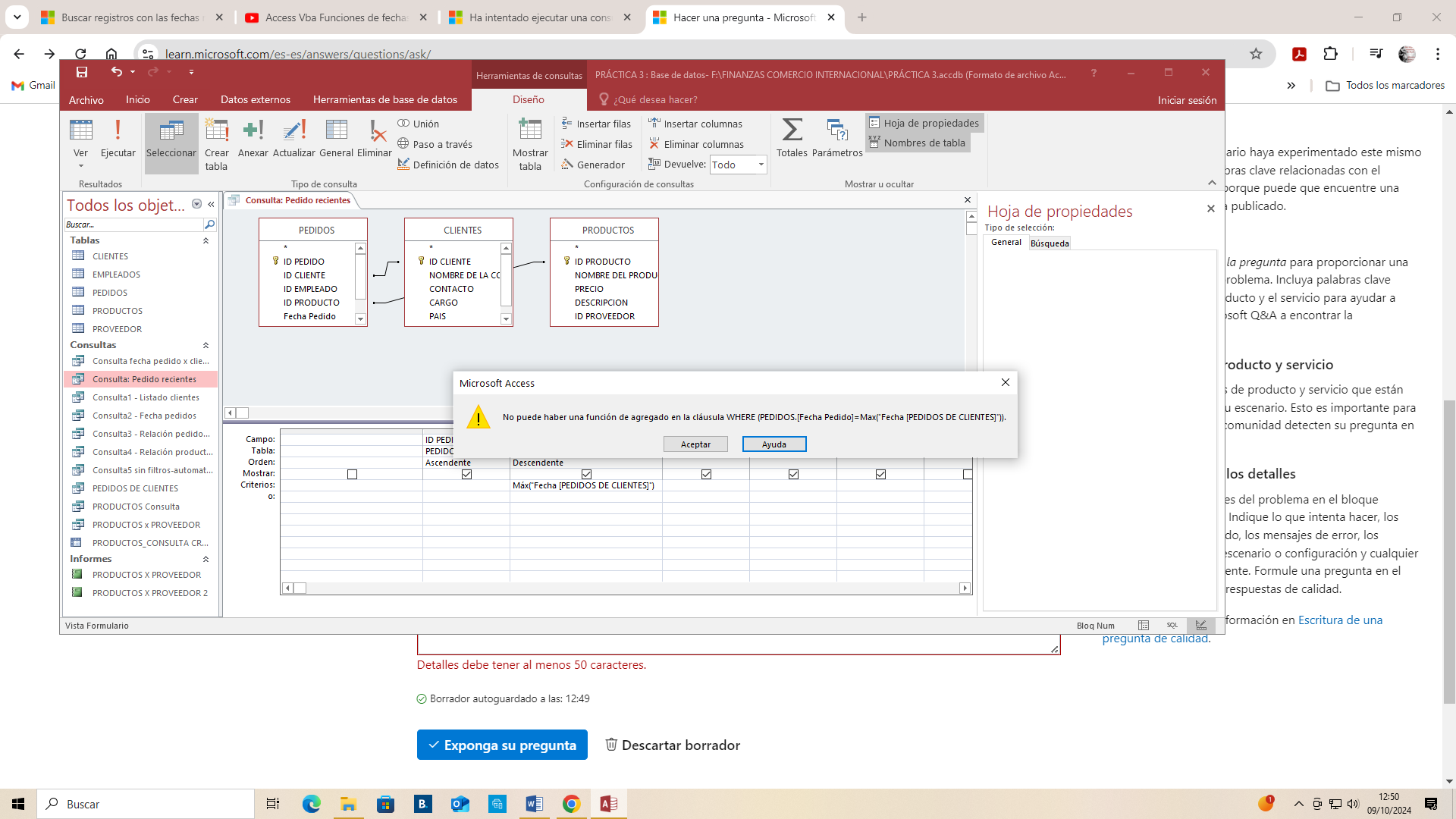This screenshot has width=1456, height=819.
Task: Click Insertar columnas
Action: click(695, 124)
